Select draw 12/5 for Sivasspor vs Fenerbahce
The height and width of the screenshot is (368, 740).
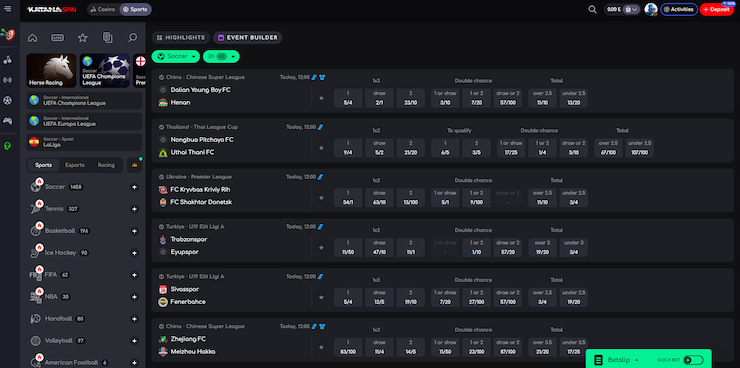379,297
